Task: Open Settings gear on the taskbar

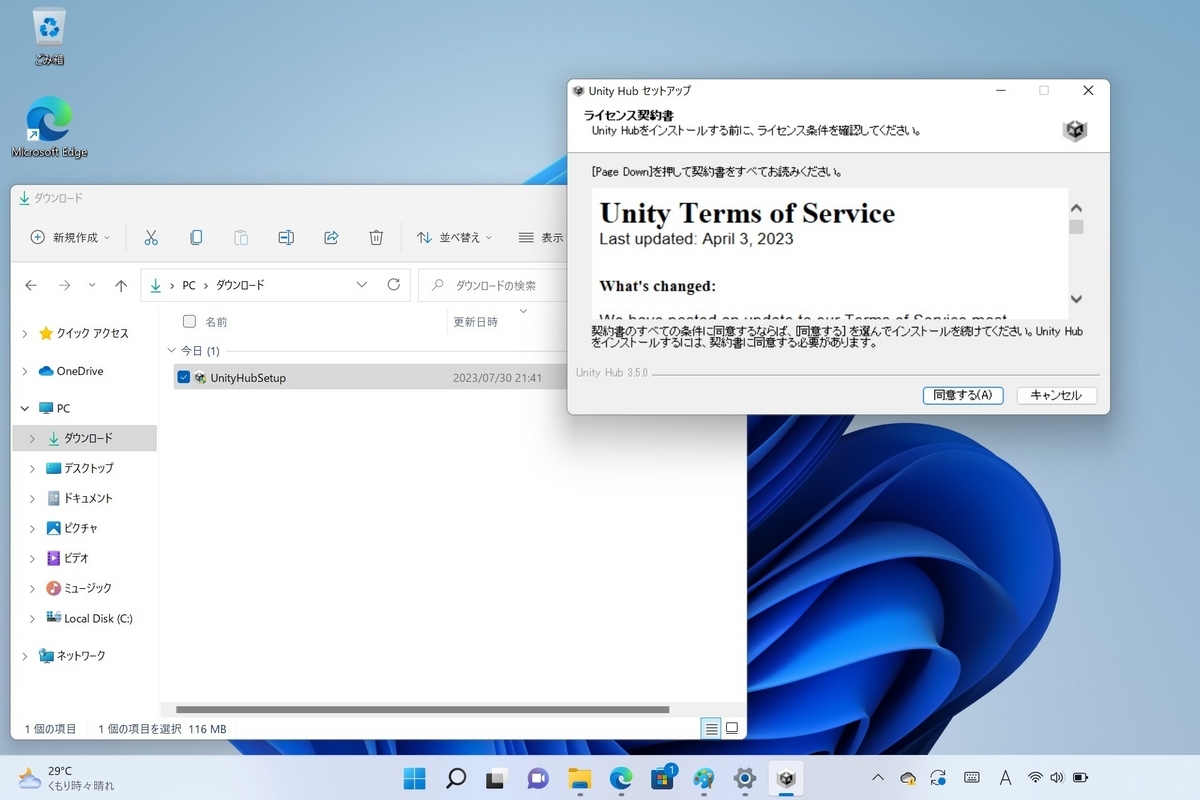Action: tap(745, 778)
